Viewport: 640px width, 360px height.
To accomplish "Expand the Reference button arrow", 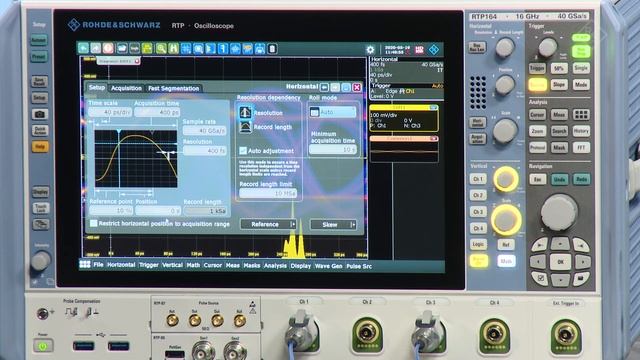I will [293, 224].
